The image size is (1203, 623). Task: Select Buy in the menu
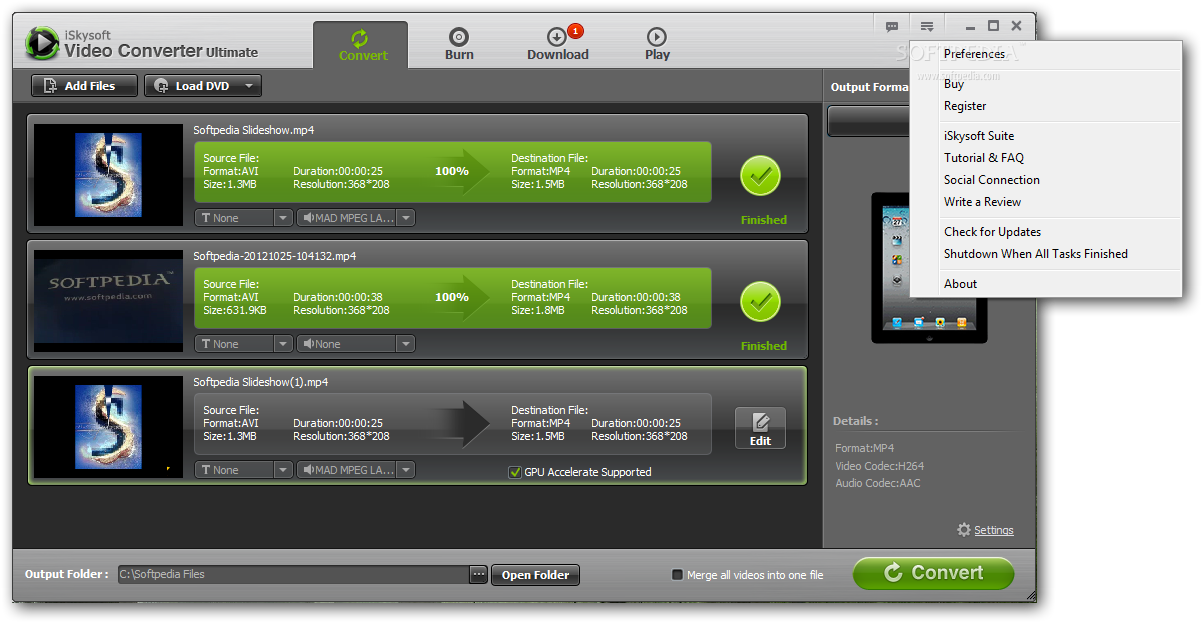[954, 84]
